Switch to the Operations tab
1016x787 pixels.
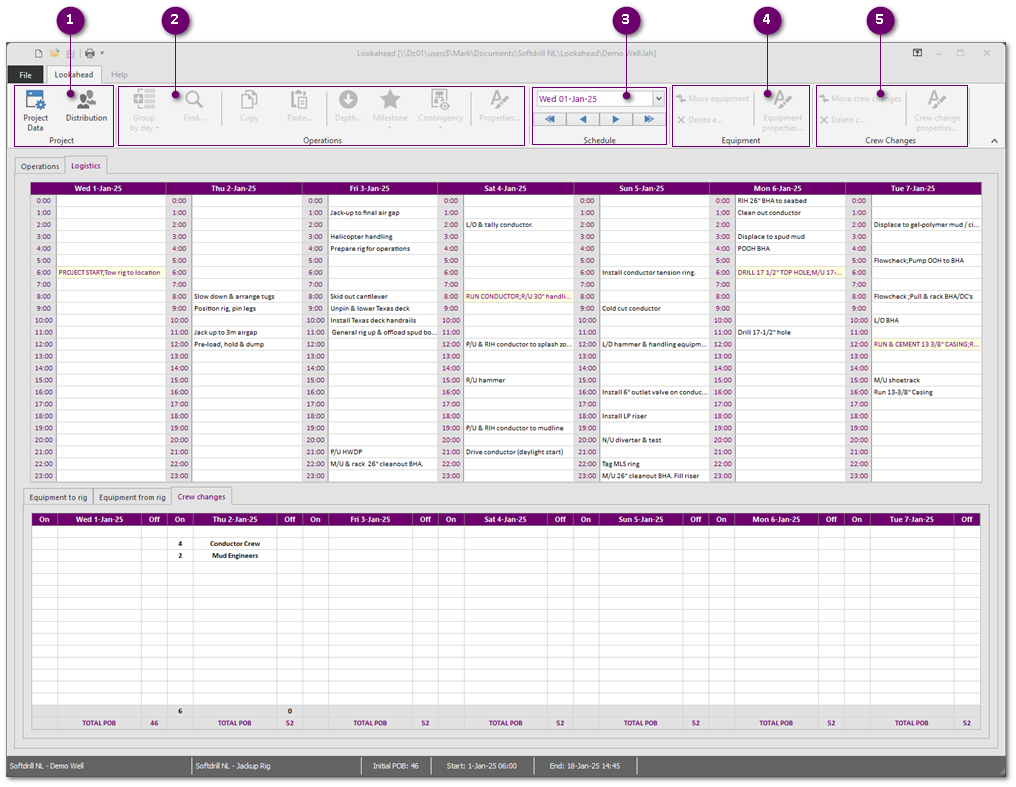pos(41,166)
